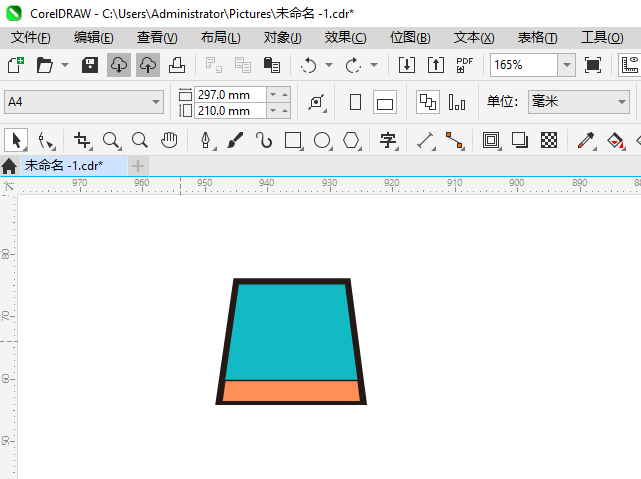Select the Dimension line tool
641x479 pixels.
(426, 141)
